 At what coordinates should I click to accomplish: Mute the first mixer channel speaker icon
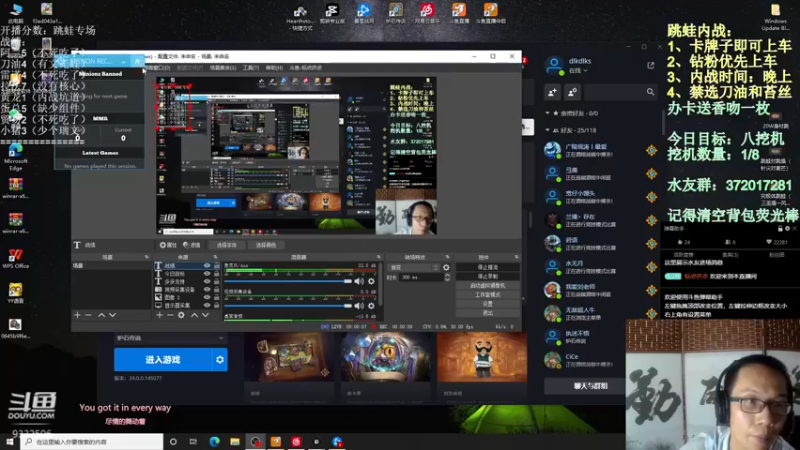359,281
